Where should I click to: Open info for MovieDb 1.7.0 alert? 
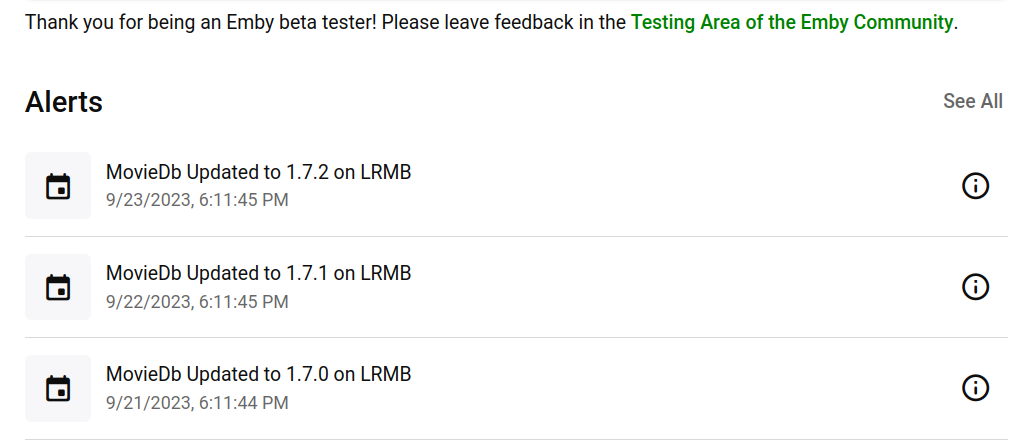click(975, 388)
